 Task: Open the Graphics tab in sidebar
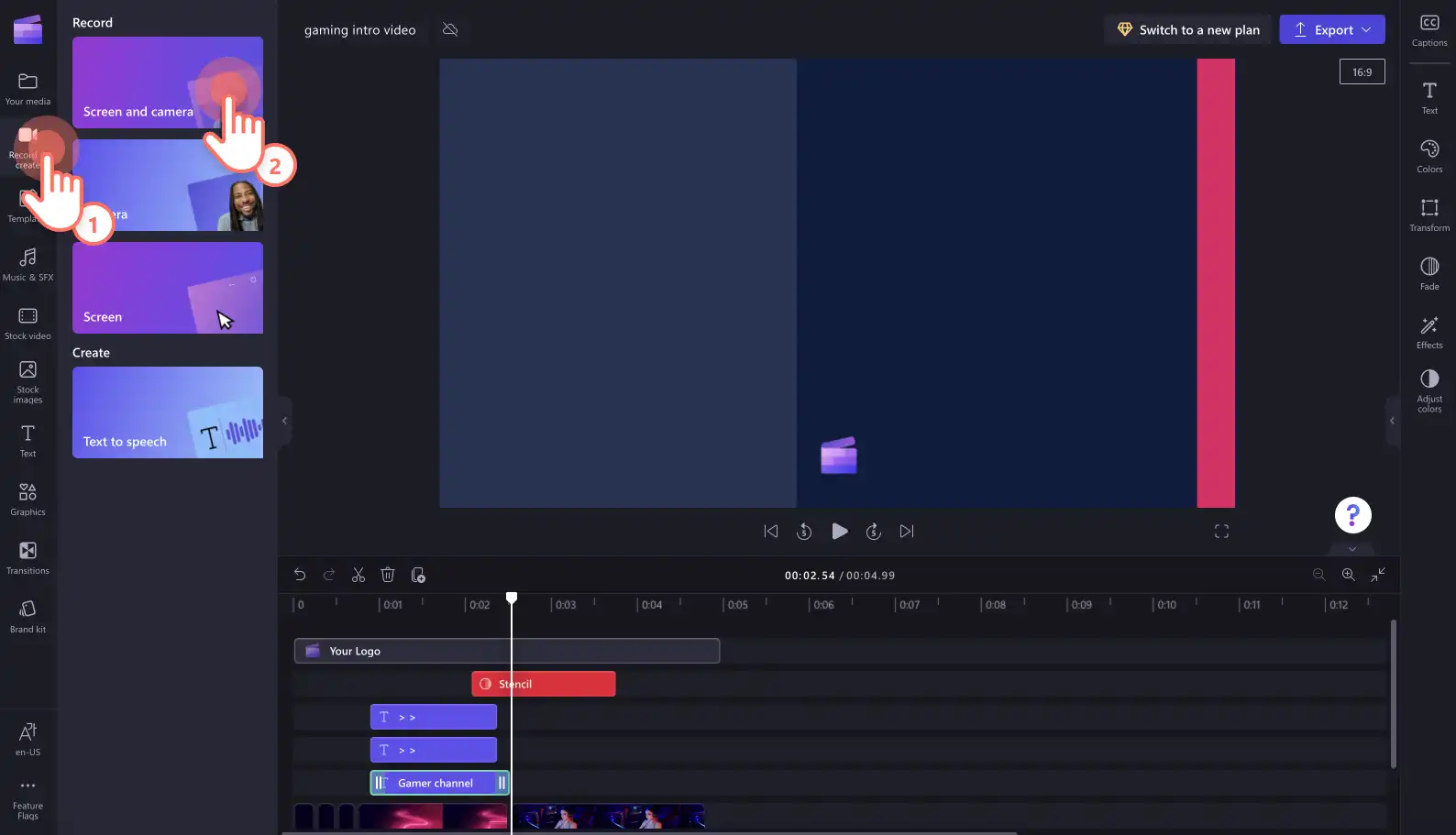tap(28, 499)
